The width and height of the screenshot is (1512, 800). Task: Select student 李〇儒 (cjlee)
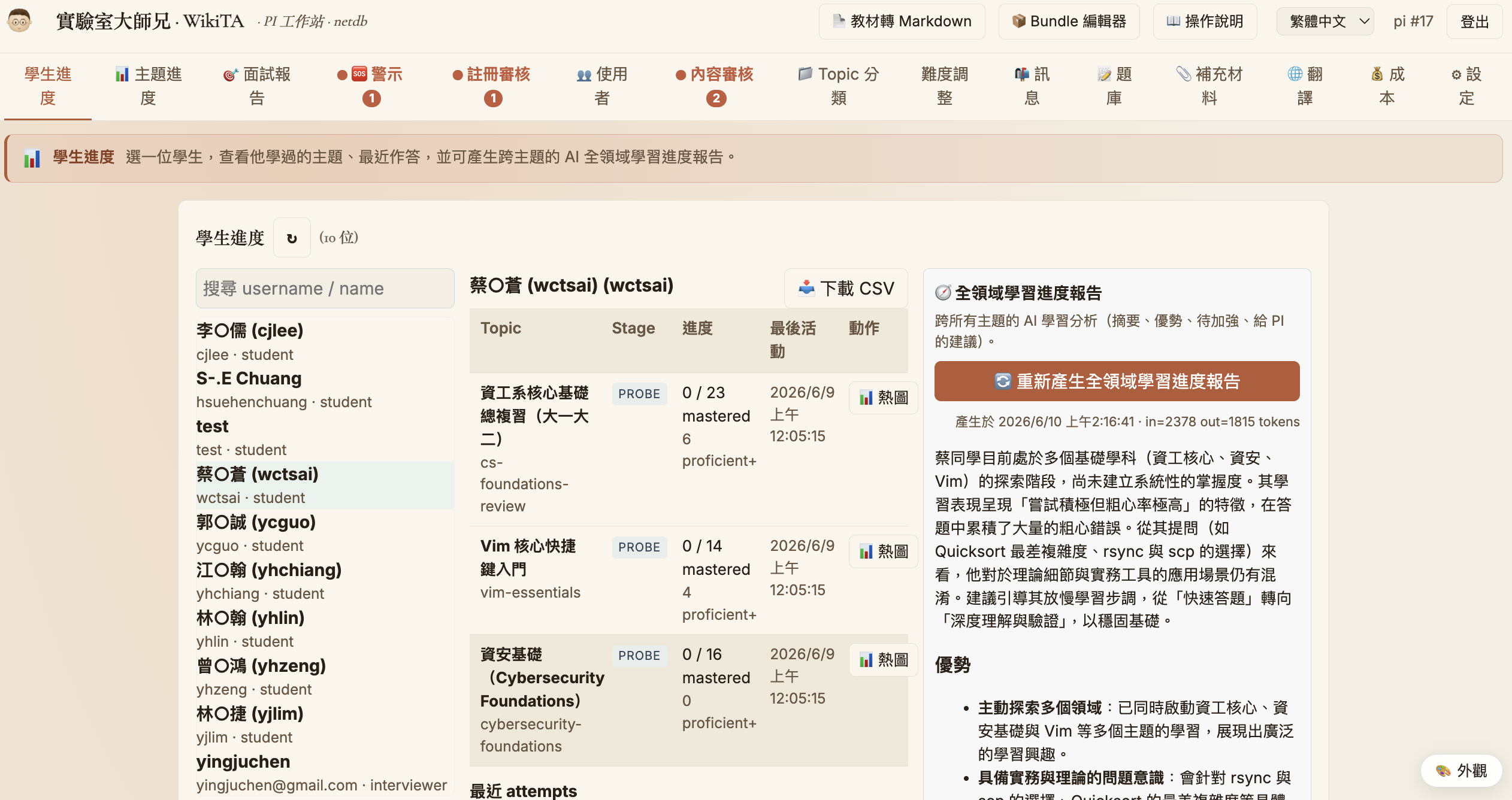pyautogui.click(x=325, y=341)
